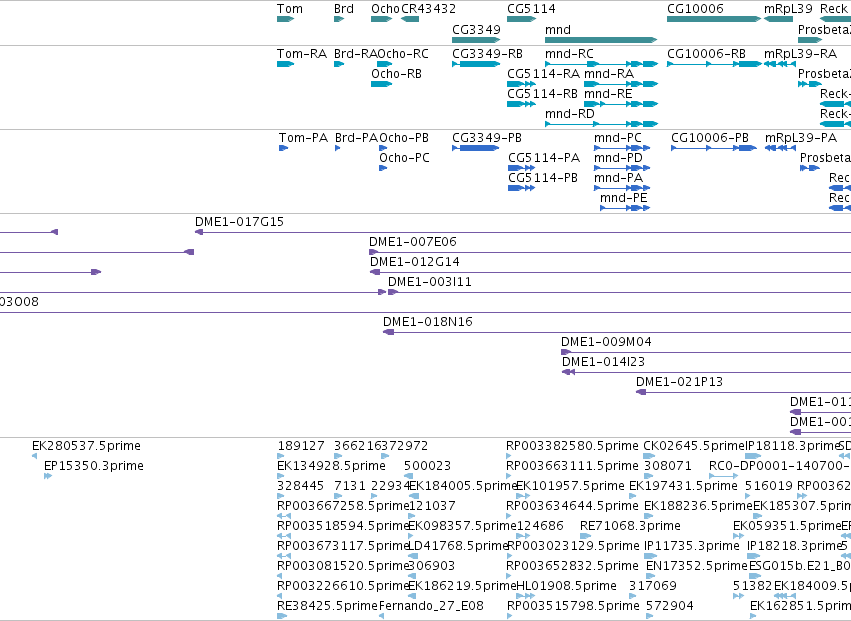Click the Ocho-RC transcript label
This screenshot has width=851, height=621.
tap(403, 54)
